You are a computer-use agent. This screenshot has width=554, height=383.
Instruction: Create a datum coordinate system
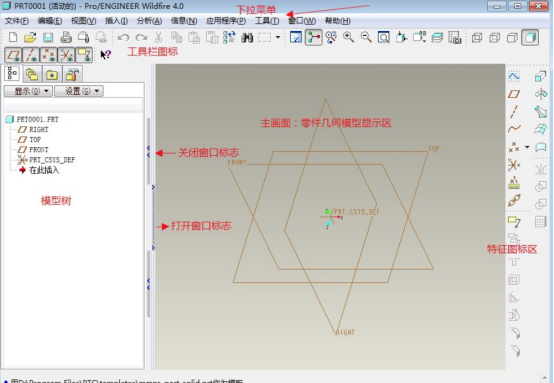pyautogui.click(x=514, y=165)
